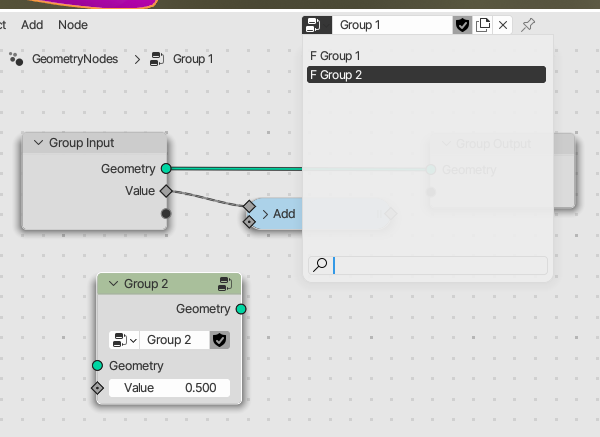Click Value input socket of Group 2

tap(98, 388)
